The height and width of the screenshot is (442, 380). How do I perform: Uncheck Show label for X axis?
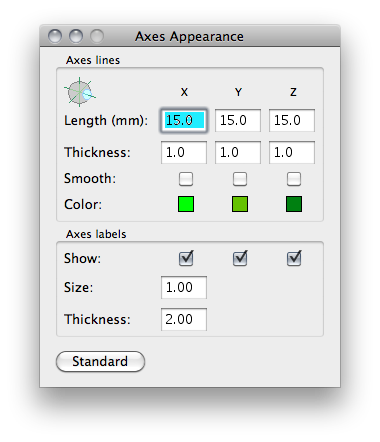point(186,258)
